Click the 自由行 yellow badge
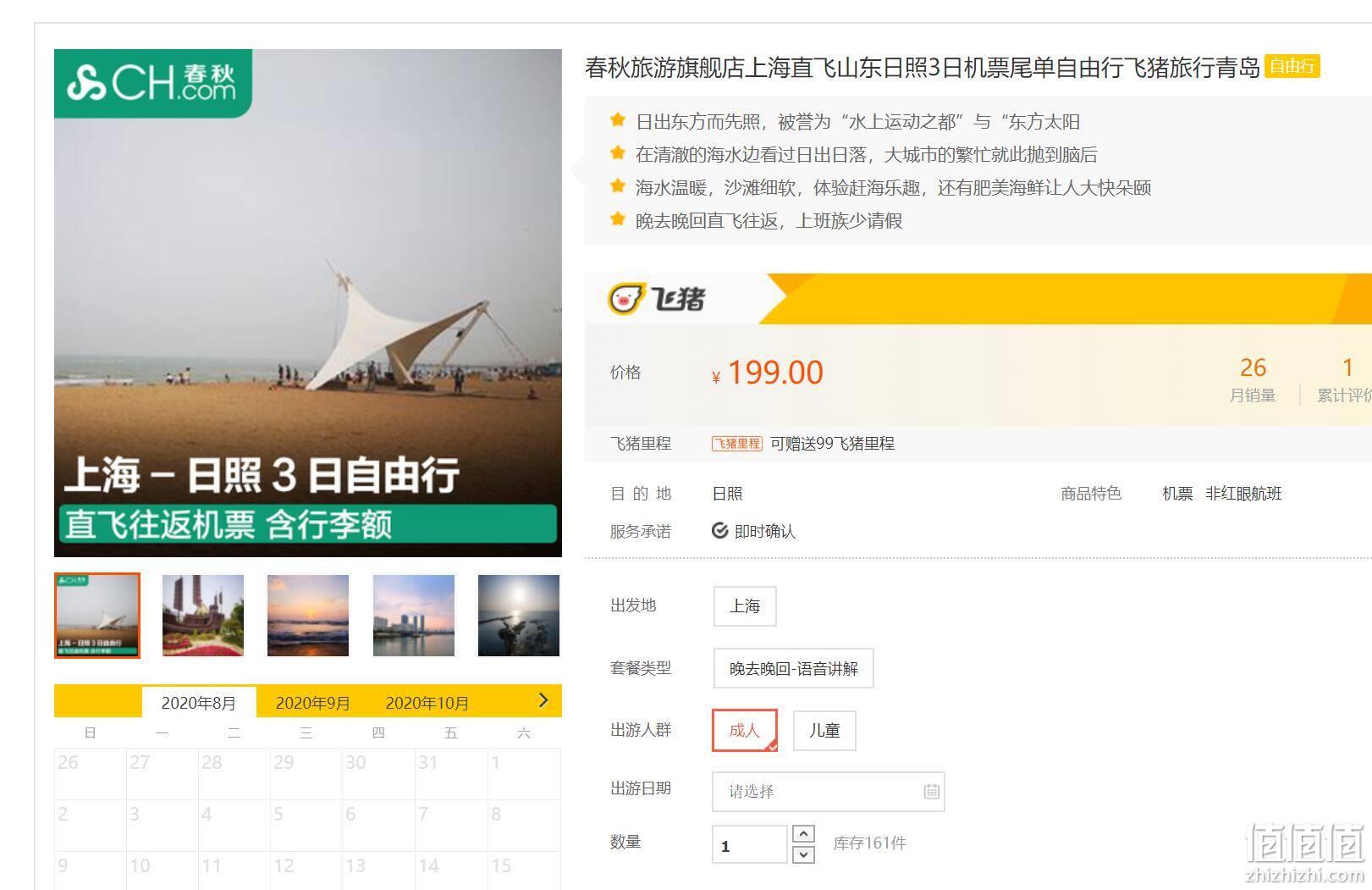Viewport: 1372px width, 890px height. (x=1292, y=66)
